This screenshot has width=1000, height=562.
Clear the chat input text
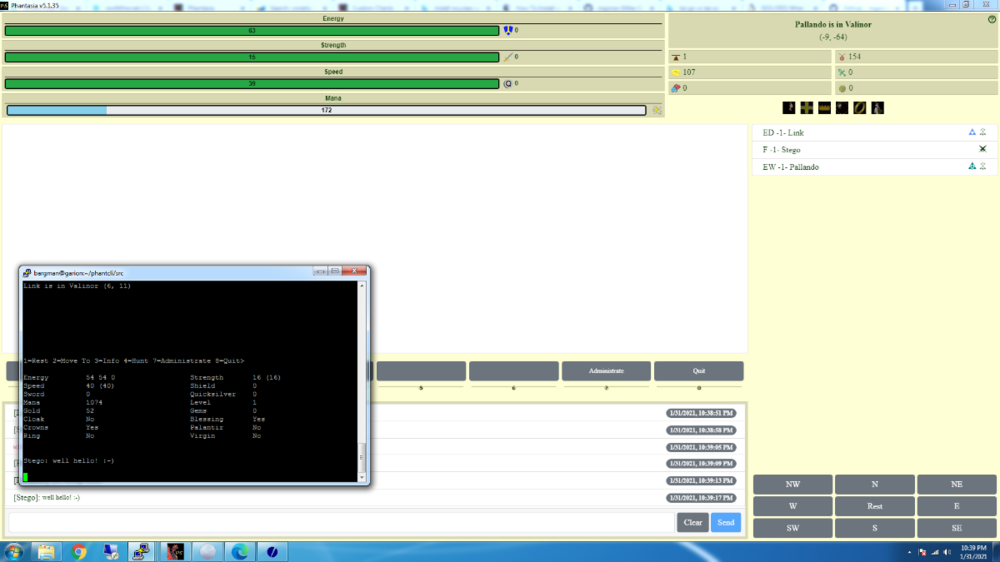(693, 522)
